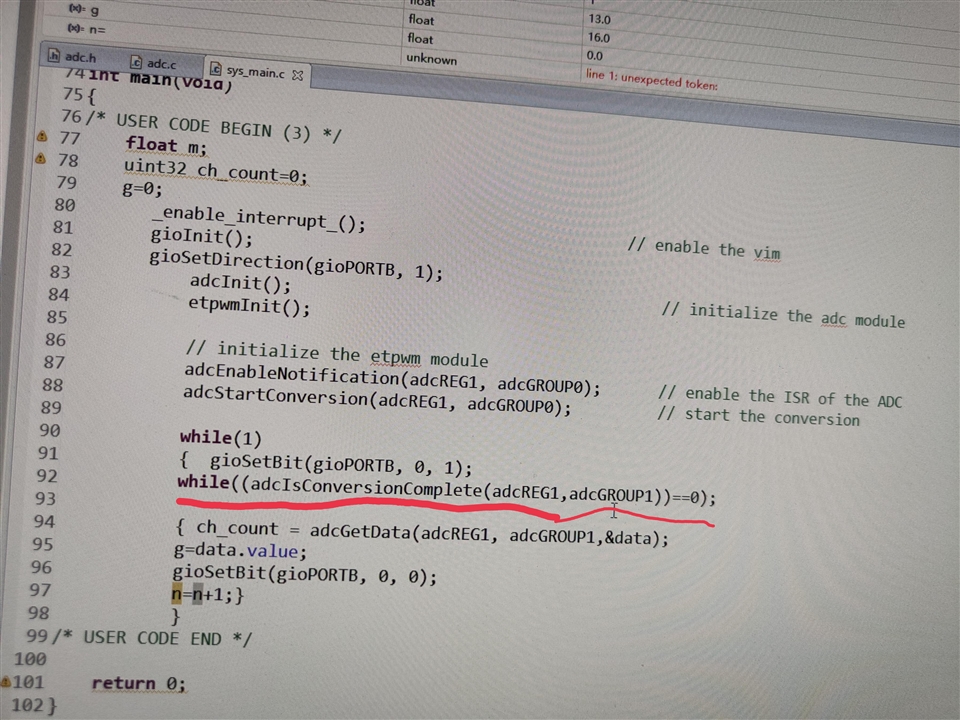Select expression 'n=' in the variables view
Image resolution: width=960 pixels, height=720 pixels.
click(87, 29)
